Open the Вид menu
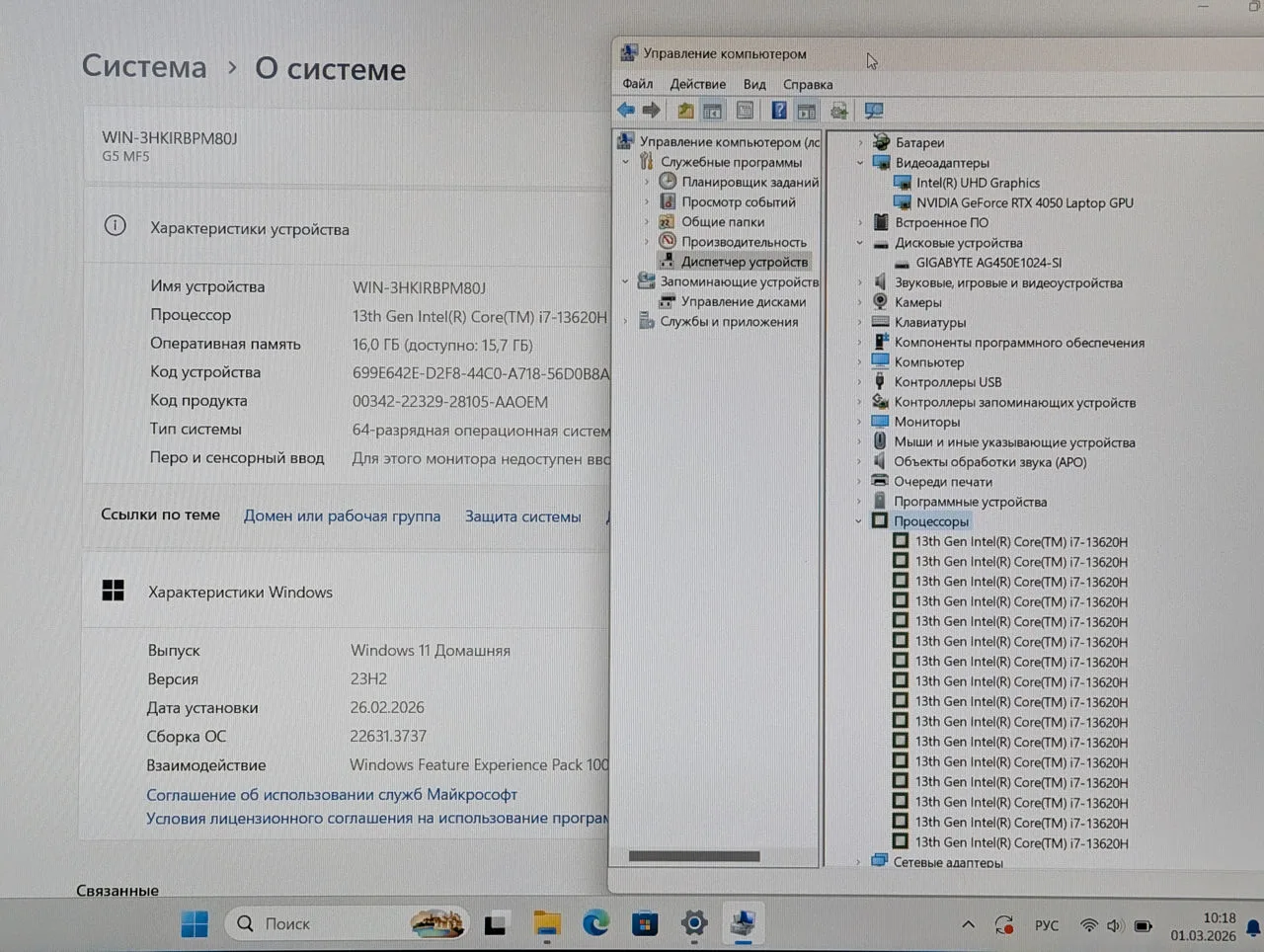Viewport: 1264px width, 952px height. 754,85
